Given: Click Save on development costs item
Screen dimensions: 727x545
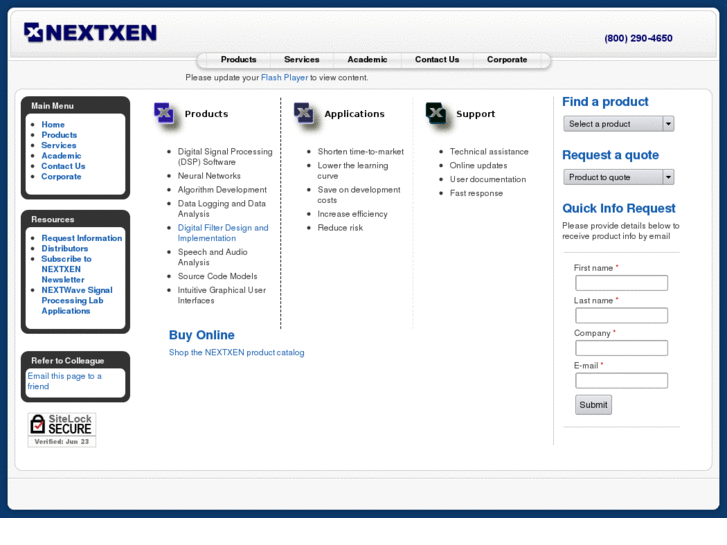Looking at the screenshot, I should coord(359,195).
